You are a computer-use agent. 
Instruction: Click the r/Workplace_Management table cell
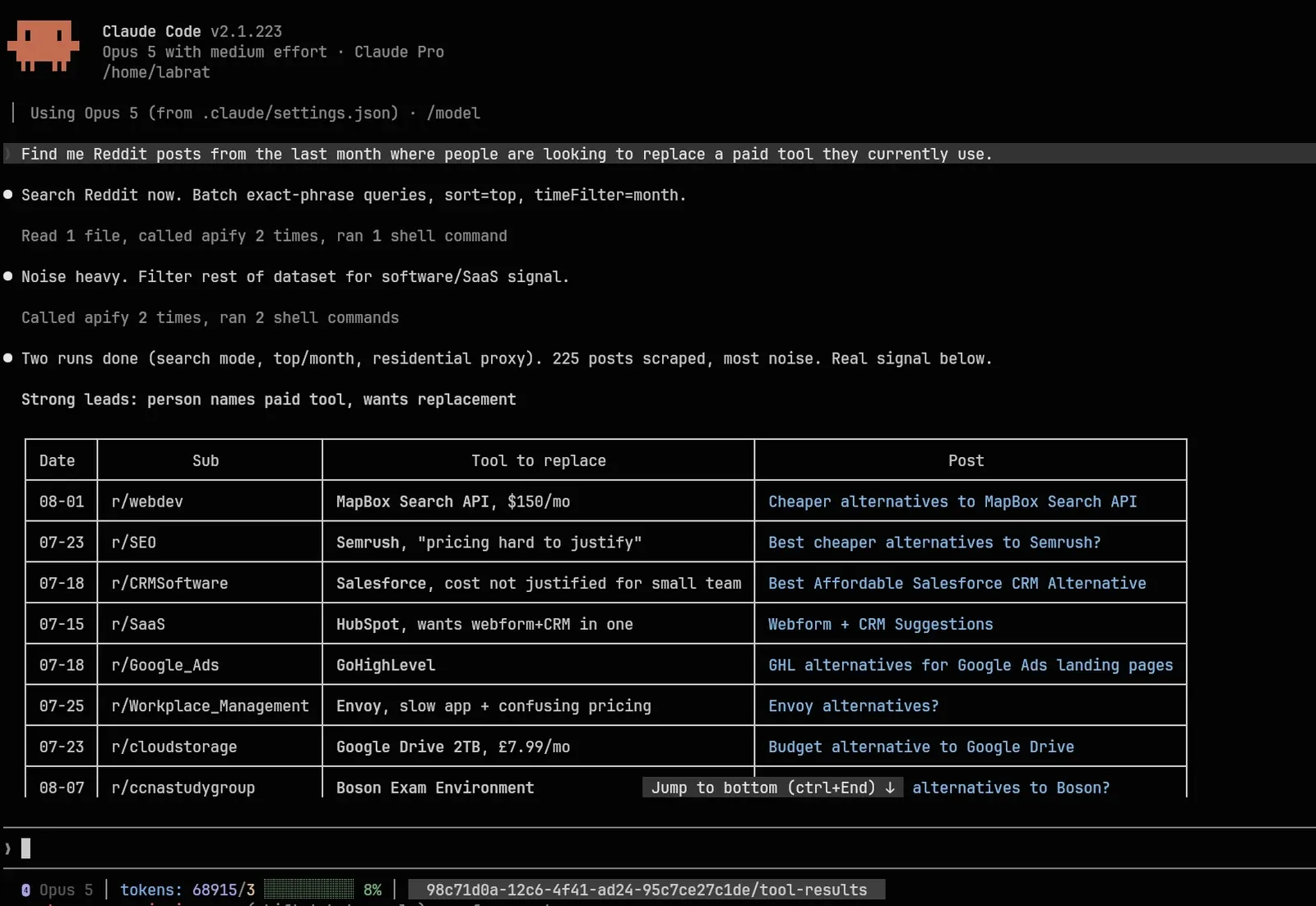coord(210,706)
